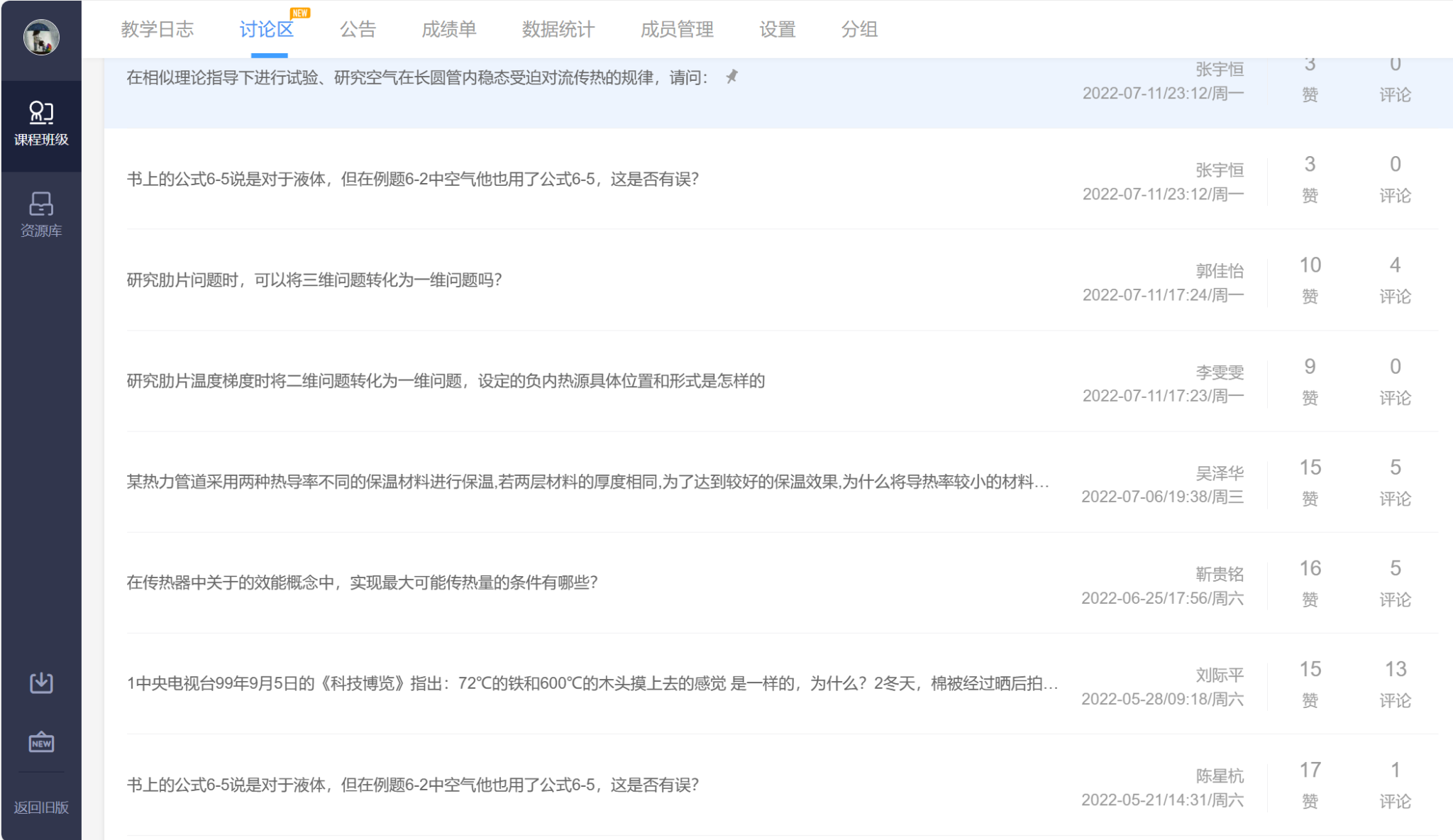Open the post about 研究肋片问题时 by 郭佳怡
The height and width of the screenshot is (840, 1453).
314,280
